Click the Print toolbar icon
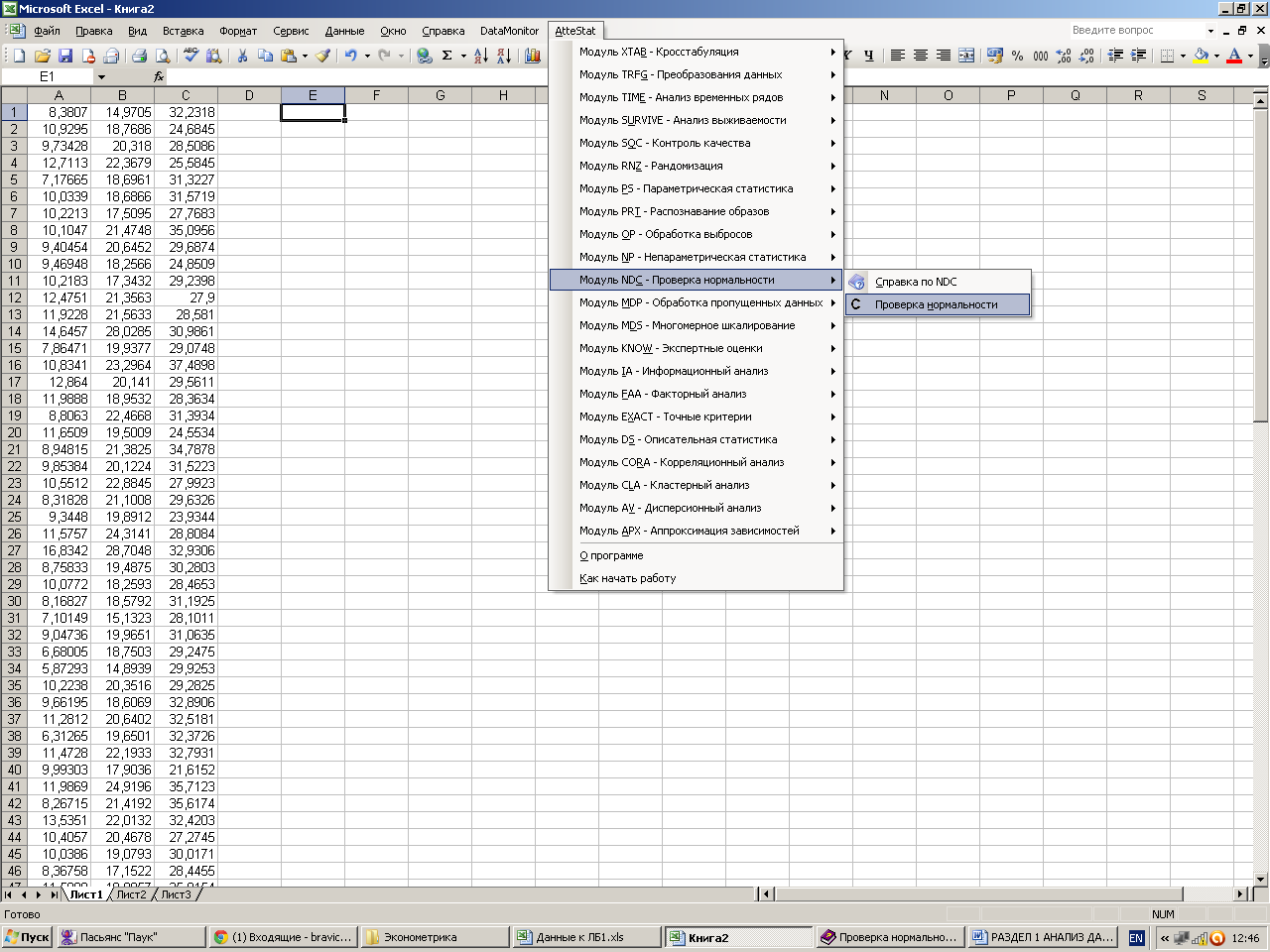Image resolution: width=1270 pixels, height=952 pixels. pos(139,56)
